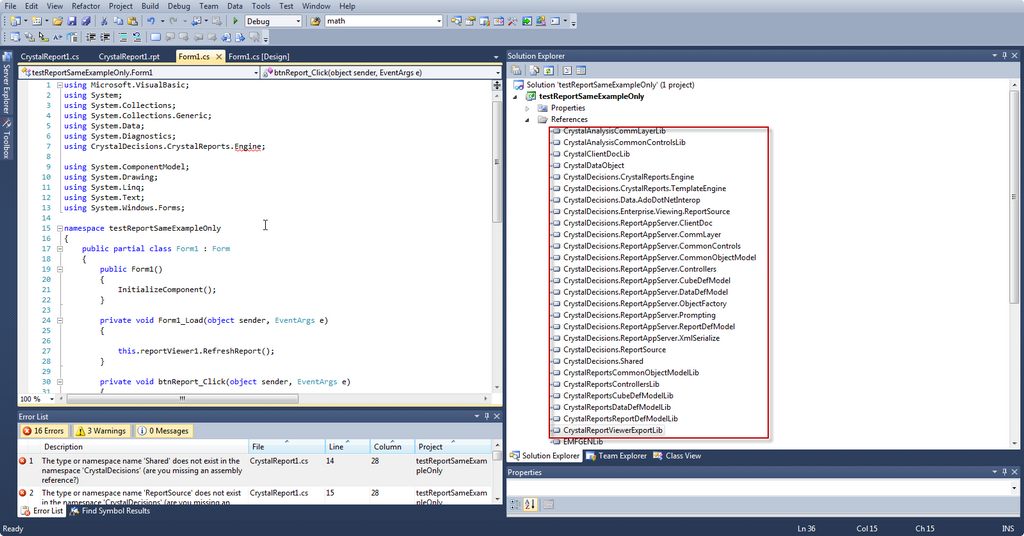Viewport: 1024px width, 536px height.
Task: Click the Copy icon in toolbar
Action: (x=118, y=21)
